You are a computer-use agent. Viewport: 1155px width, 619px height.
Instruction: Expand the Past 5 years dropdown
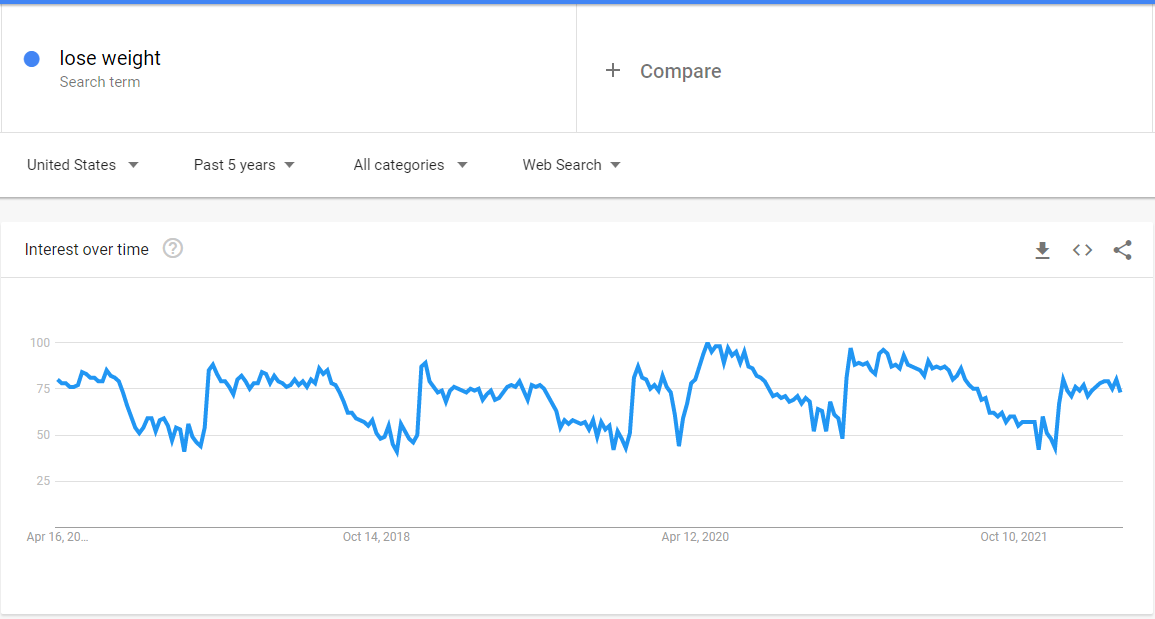(245, 165)
